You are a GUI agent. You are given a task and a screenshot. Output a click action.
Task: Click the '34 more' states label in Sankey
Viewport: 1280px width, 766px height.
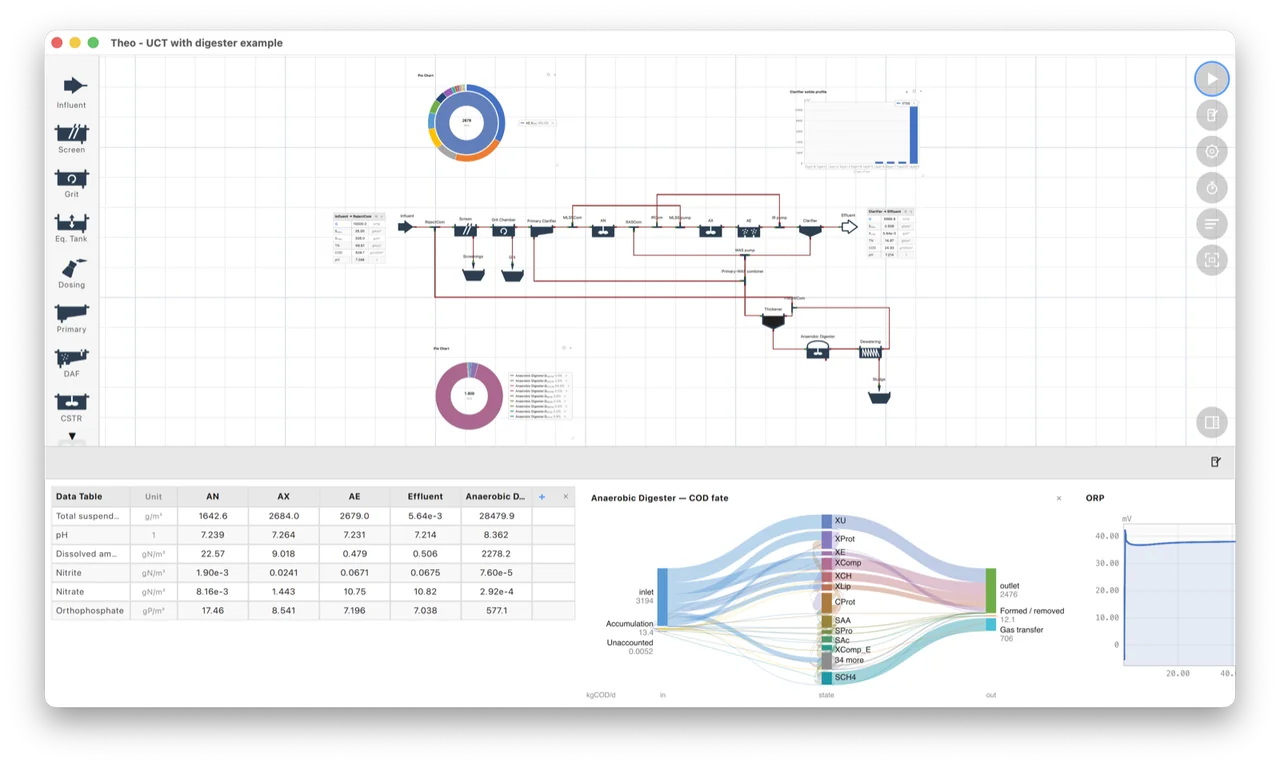click(849, 661)
